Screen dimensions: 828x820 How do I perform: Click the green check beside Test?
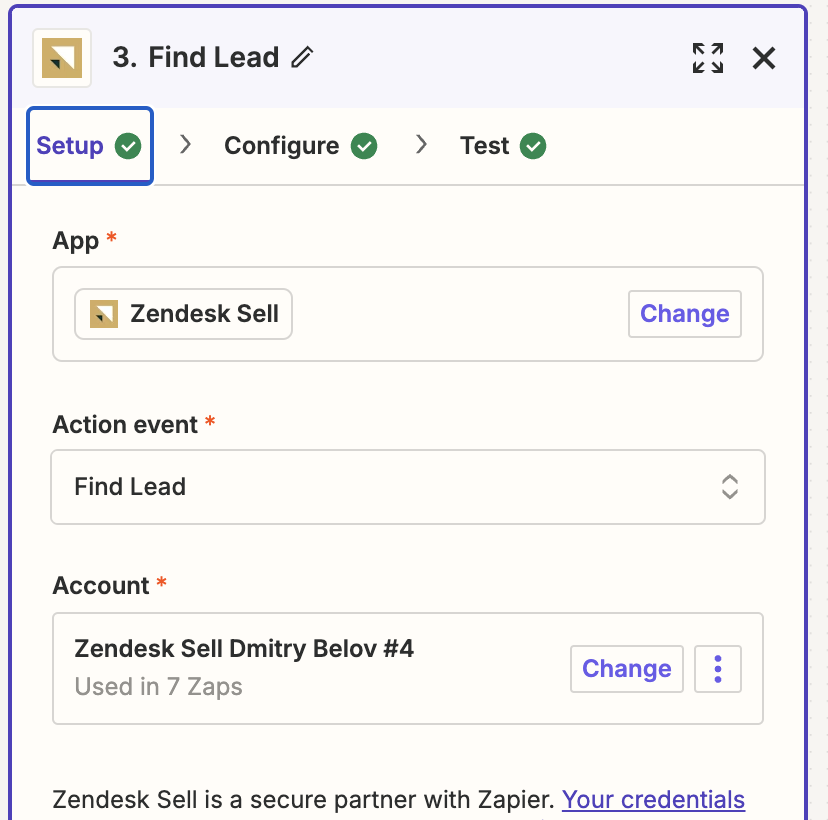(x=533, y=146)
